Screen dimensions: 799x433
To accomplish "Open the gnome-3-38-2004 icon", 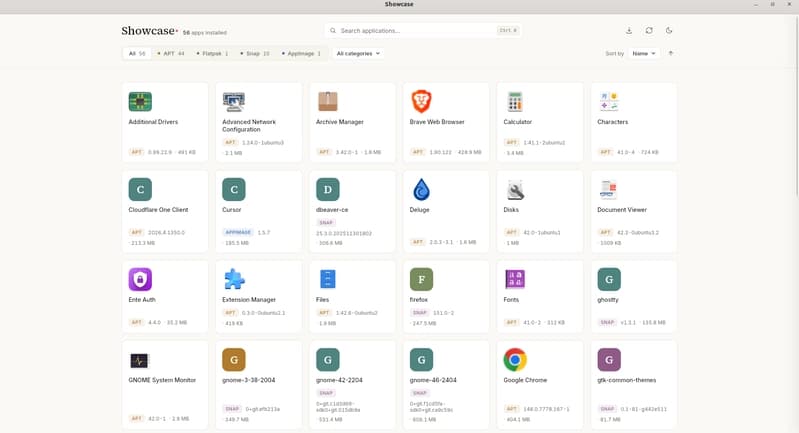I will pos(234,360).
